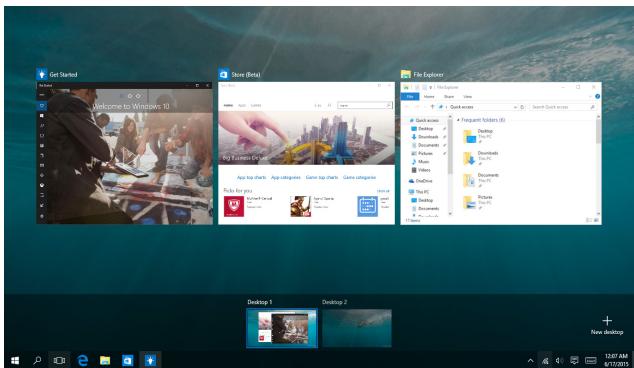Select Quick access in navigation pane
Screen dimensions: 634x368
[426, 120]
